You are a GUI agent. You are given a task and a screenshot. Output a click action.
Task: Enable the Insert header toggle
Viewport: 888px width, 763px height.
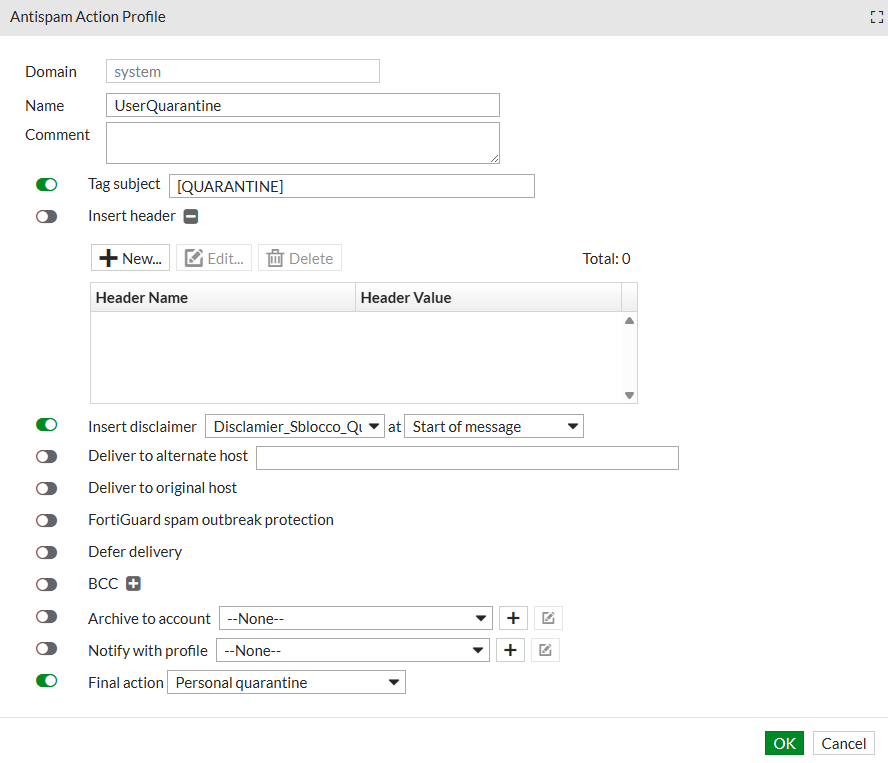[46, 217]
